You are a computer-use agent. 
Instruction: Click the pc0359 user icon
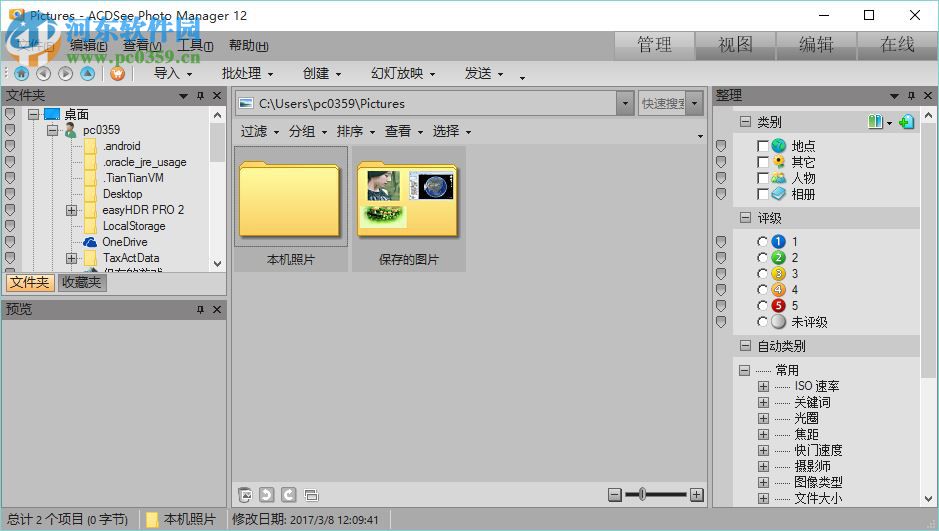click(71, 130)
